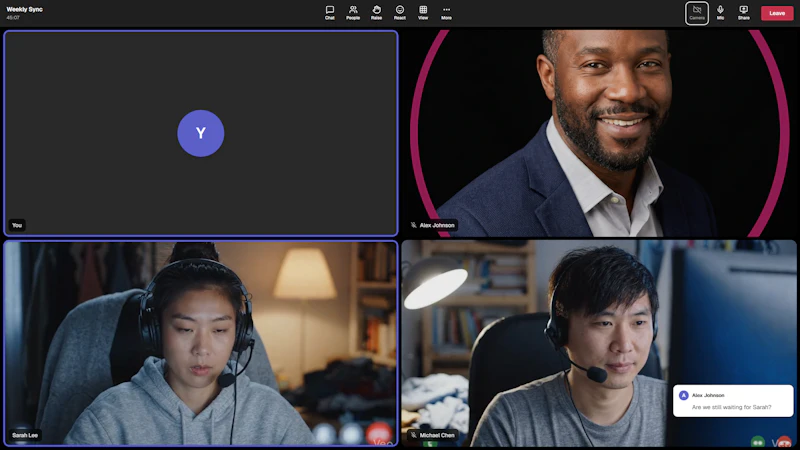Select Alex Johnson's video tile
The width and height of the screenshot is (800, 450).
(x=598, y=133)
